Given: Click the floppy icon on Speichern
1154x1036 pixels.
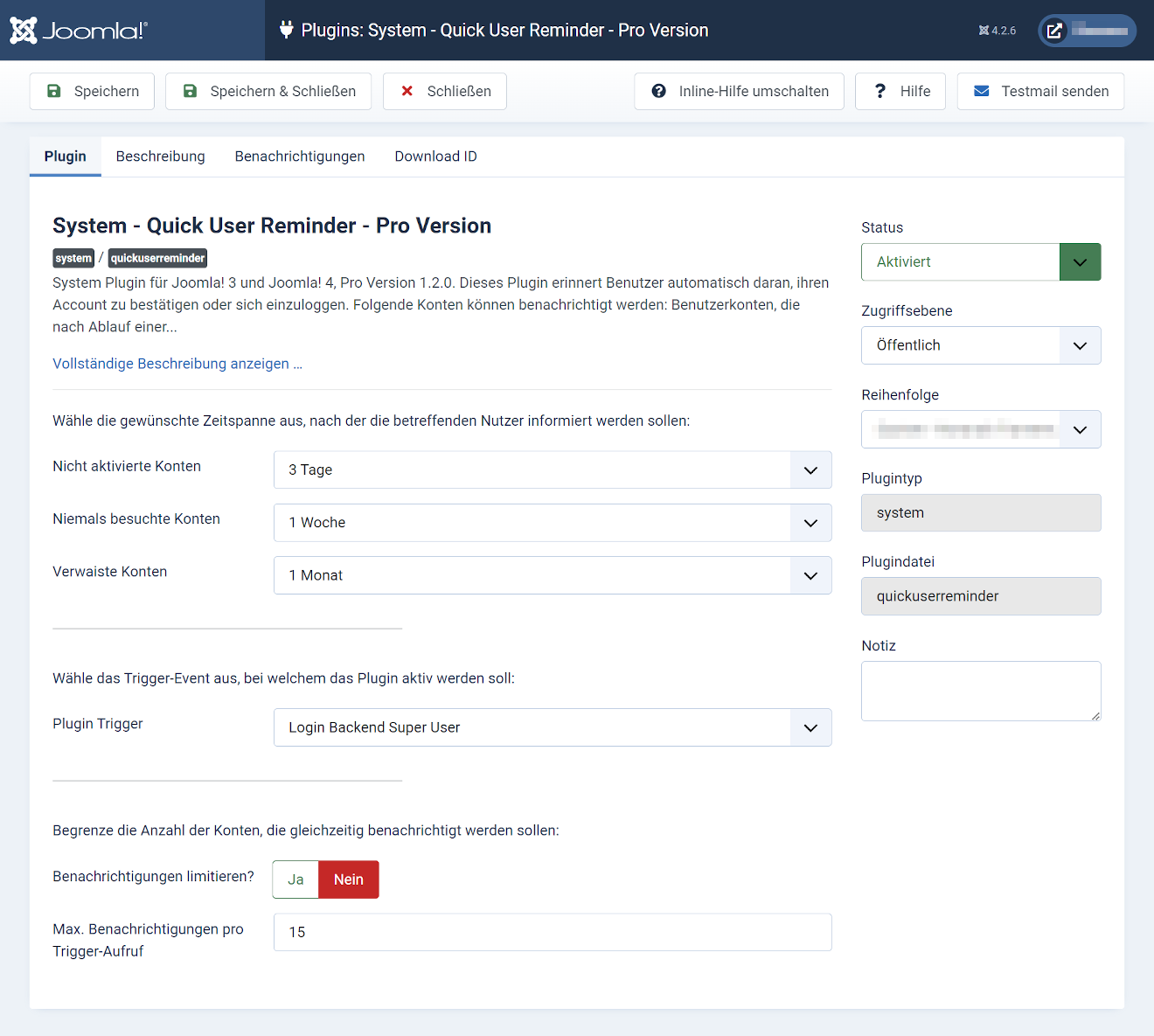Looking at the screenshot, I should pos(54,91).
